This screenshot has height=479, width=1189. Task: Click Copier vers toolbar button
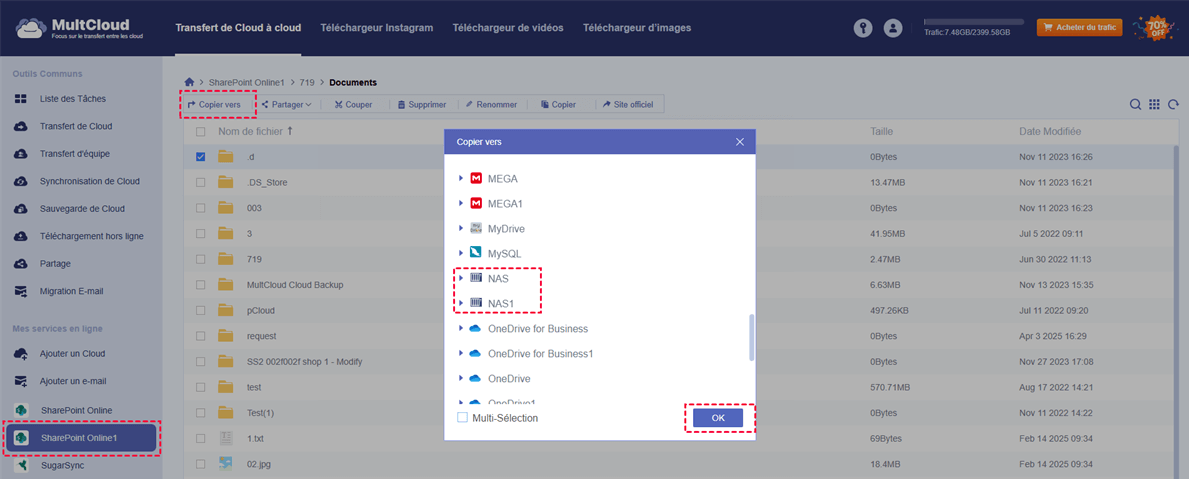pos(215,105)
